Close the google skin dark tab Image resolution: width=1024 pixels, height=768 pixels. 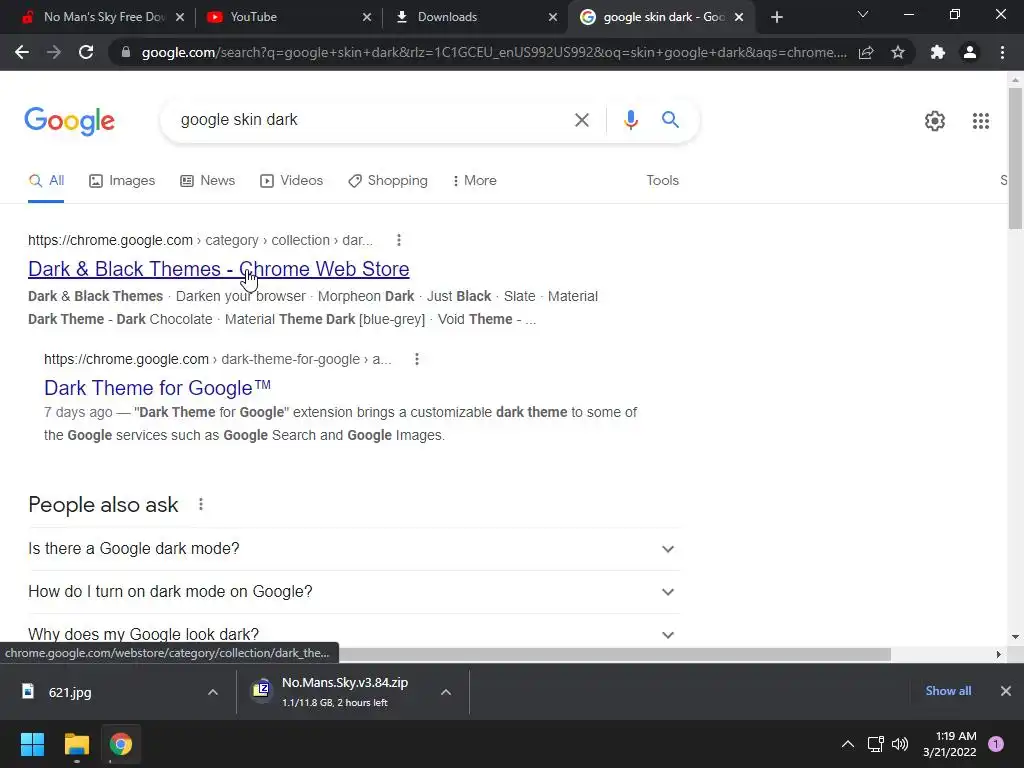pyautogui.click(x=739, y=17)
